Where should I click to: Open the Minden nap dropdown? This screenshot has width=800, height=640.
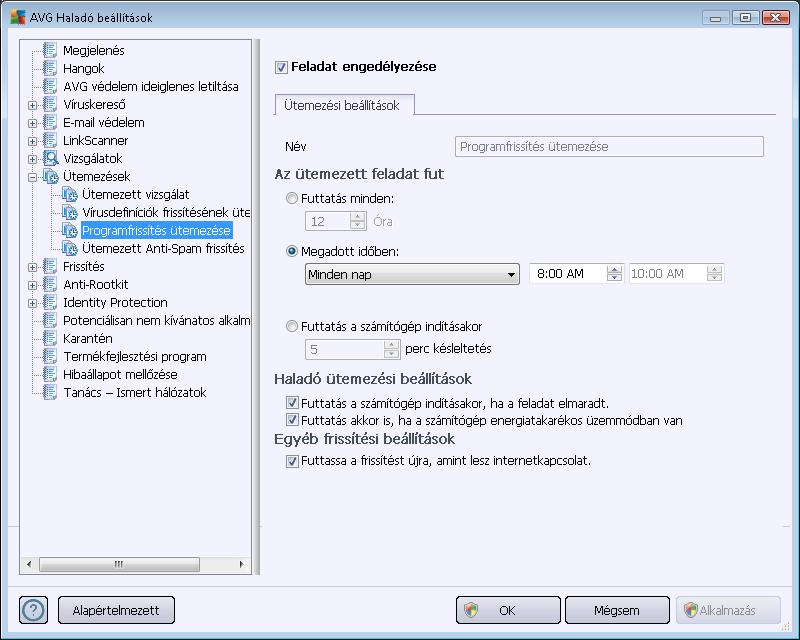[412, 274]
